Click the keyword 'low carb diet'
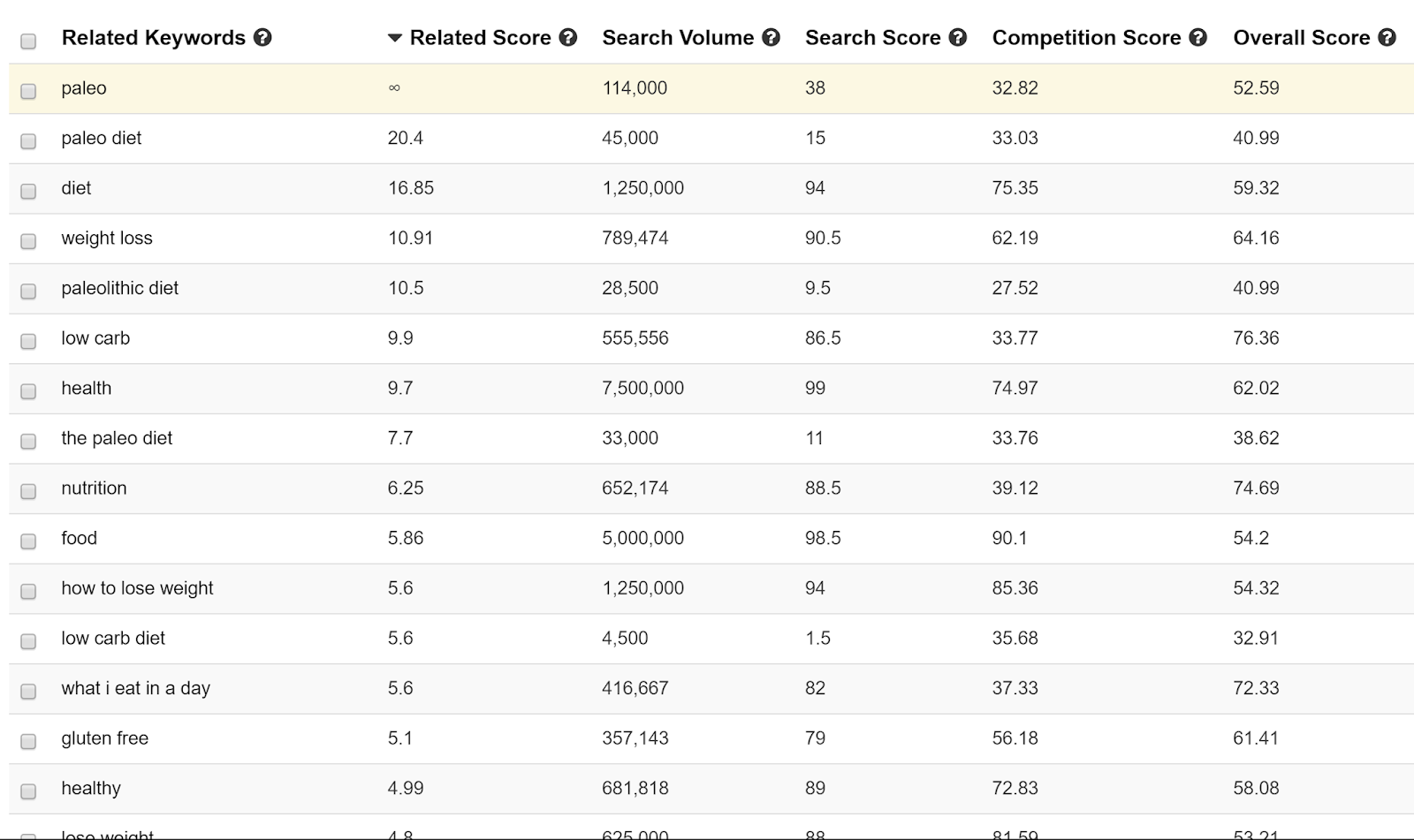 click(x=113, y=638)
